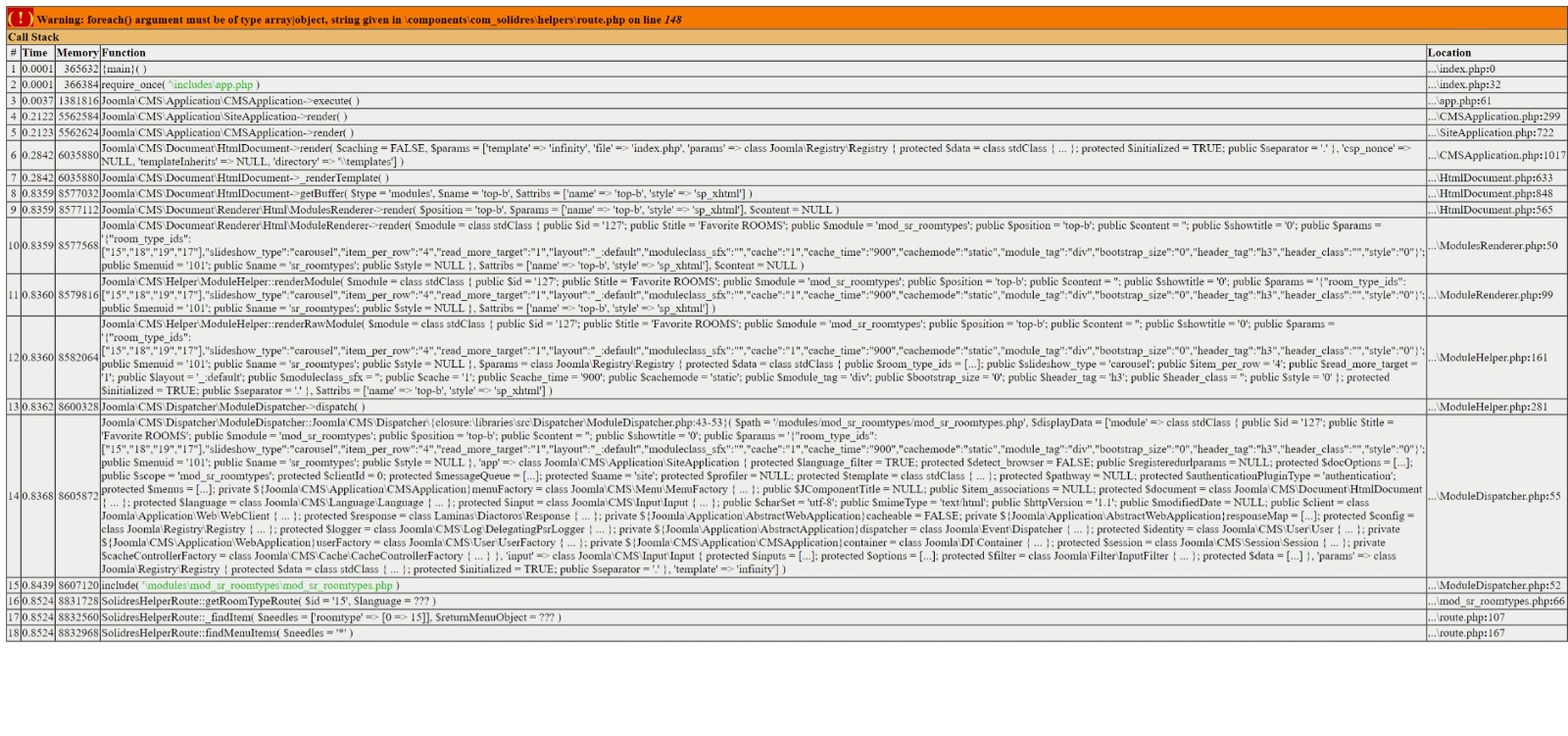Click the Call Stack header row
Image resolution: width=1568 pixels, height=736 pixels.
point(33,37)
